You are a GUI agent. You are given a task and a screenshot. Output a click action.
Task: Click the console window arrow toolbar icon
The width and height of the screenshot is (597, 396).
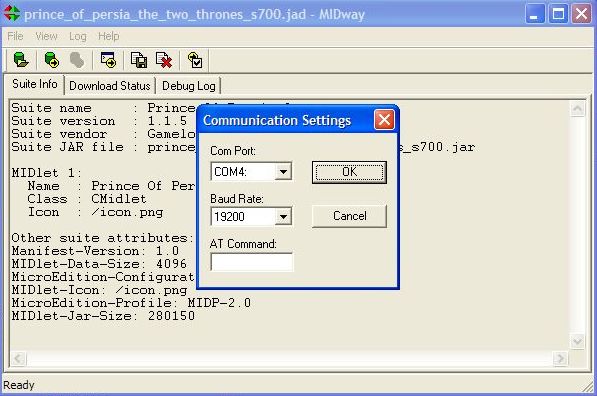pyautogui.click(x=109, y=60)
